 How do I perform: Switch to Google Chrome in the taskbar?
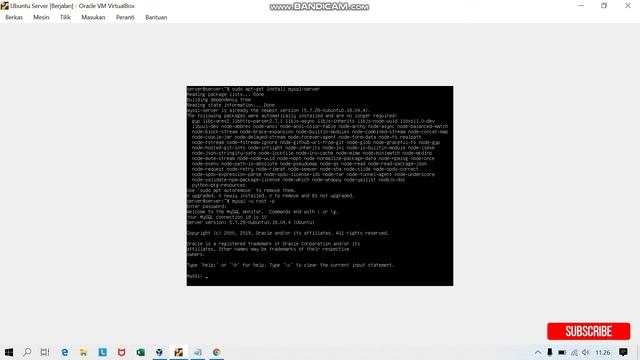click(216, 352)
